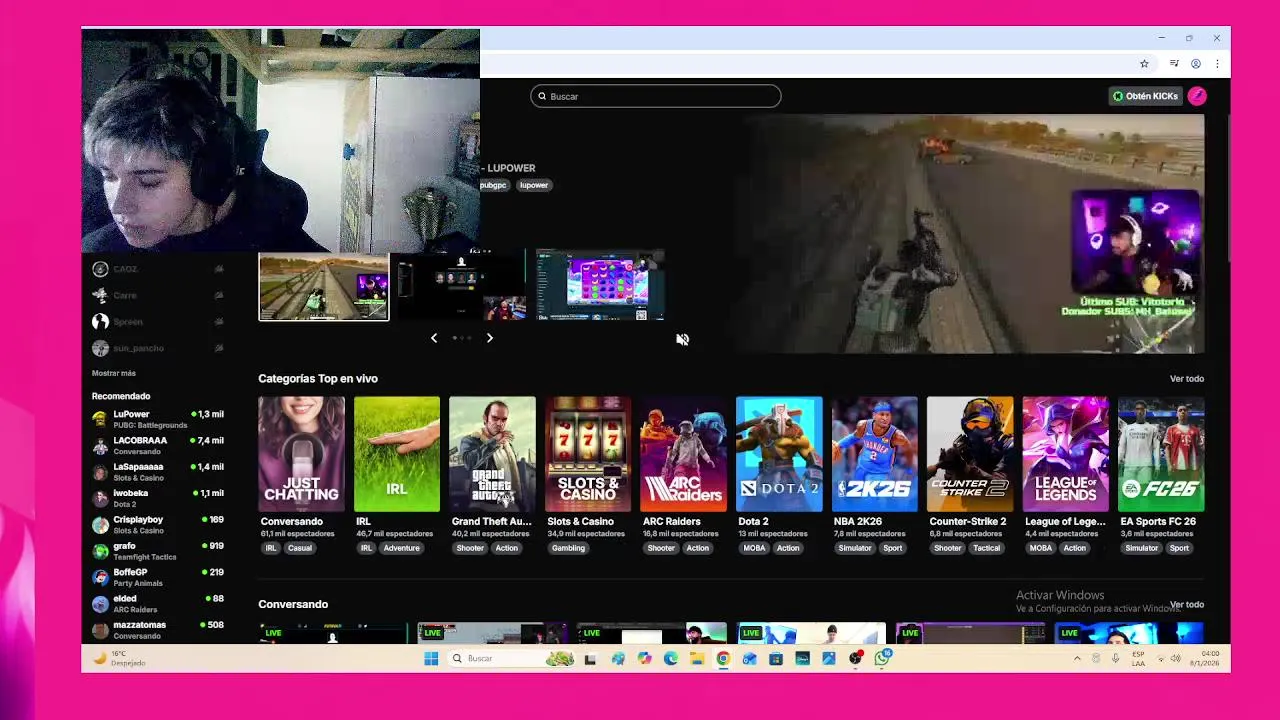Viewport: 1280px width, 720px height.
Task: Open volume control in system tray
Action: coord(1175,658)
